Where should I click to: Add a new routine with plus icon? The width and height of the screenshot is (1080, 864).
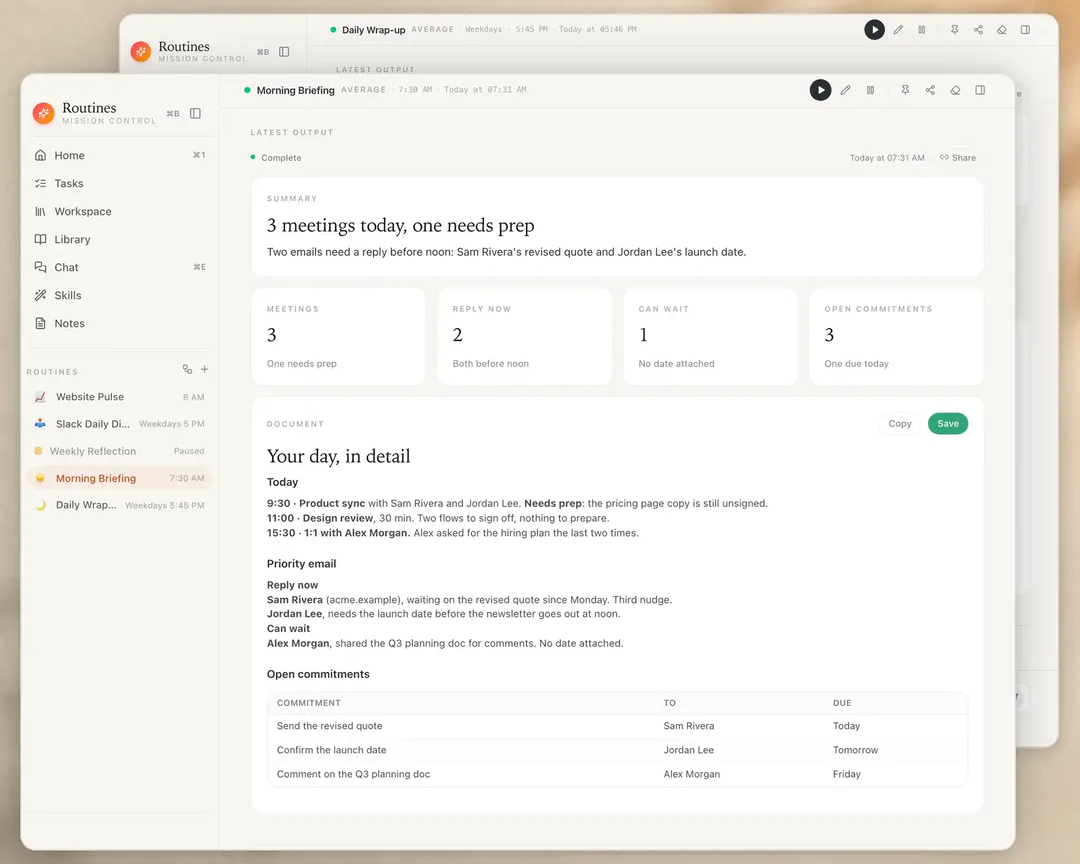click(x=205, y=369)
